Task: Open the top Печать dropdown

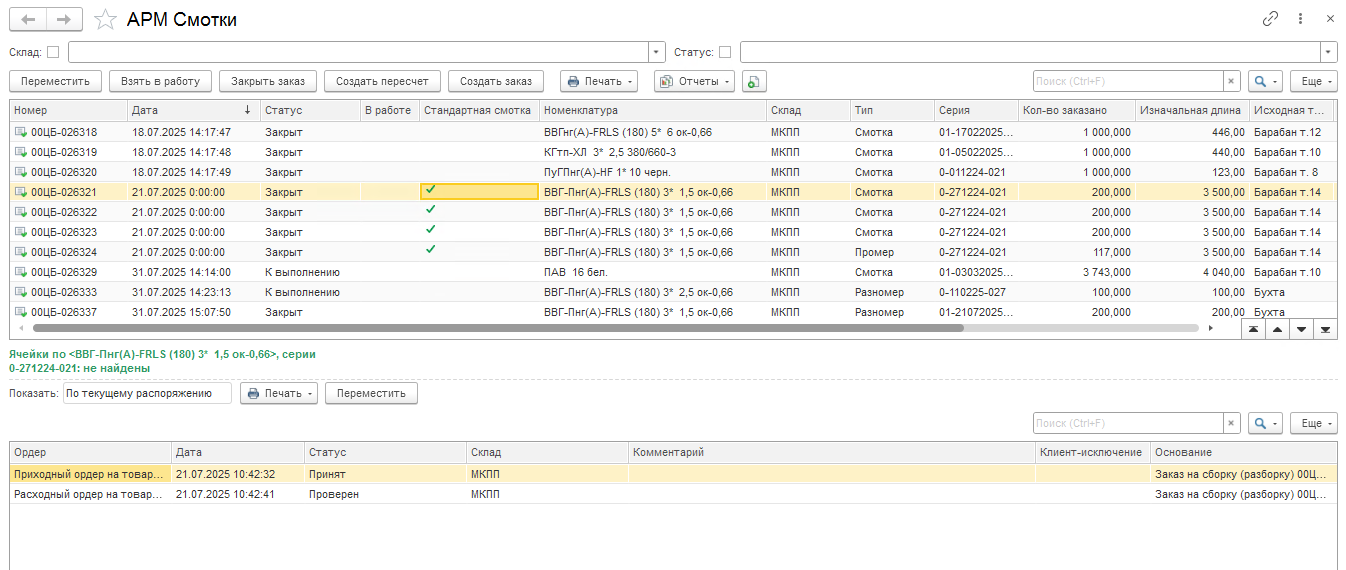Action: point(598,81)
